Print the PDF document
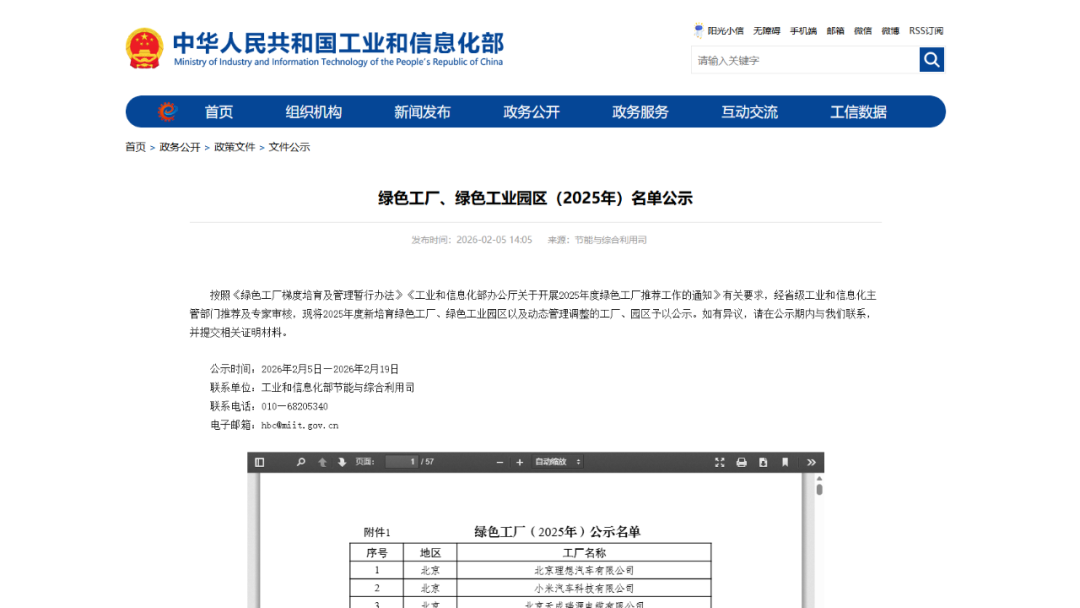The image size is (1080, 608). pos(741,462)
